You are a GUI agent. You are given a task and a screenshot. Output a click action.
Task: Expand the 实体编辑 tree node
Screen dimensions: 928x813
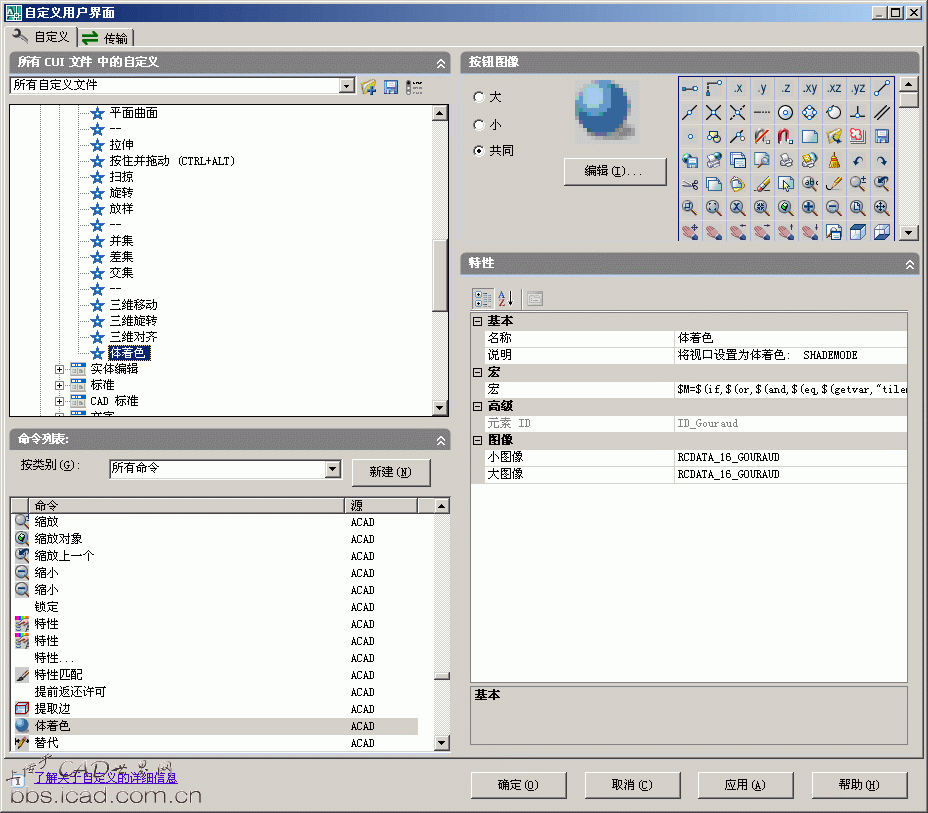point(60,369)
